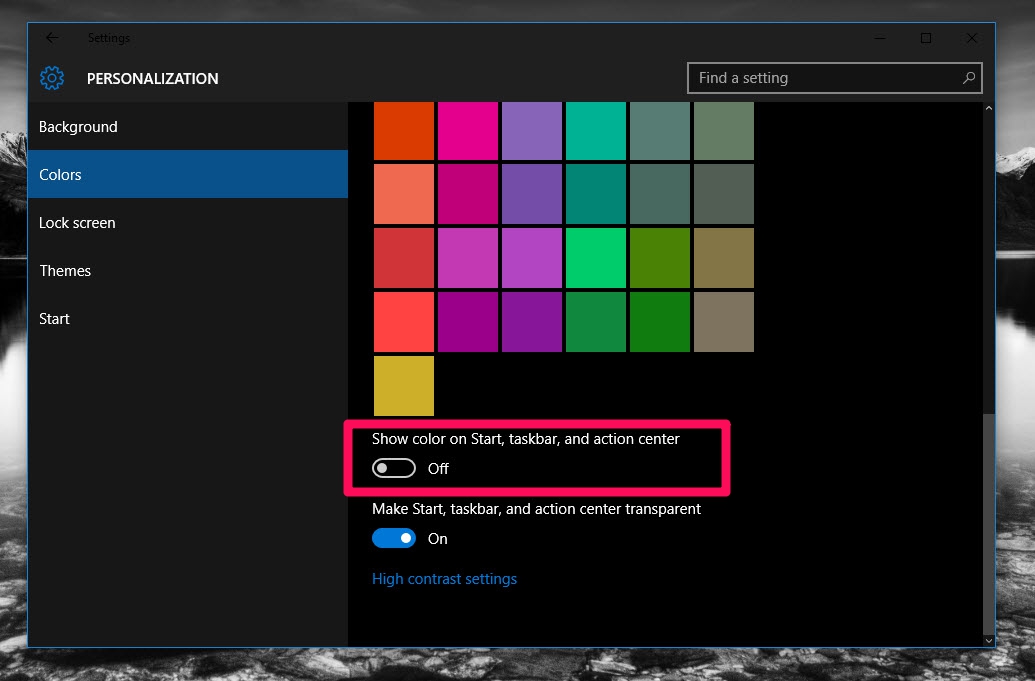Switch to the Themes section
Screen dimensions: 1035x681
[x=65, y=270]
